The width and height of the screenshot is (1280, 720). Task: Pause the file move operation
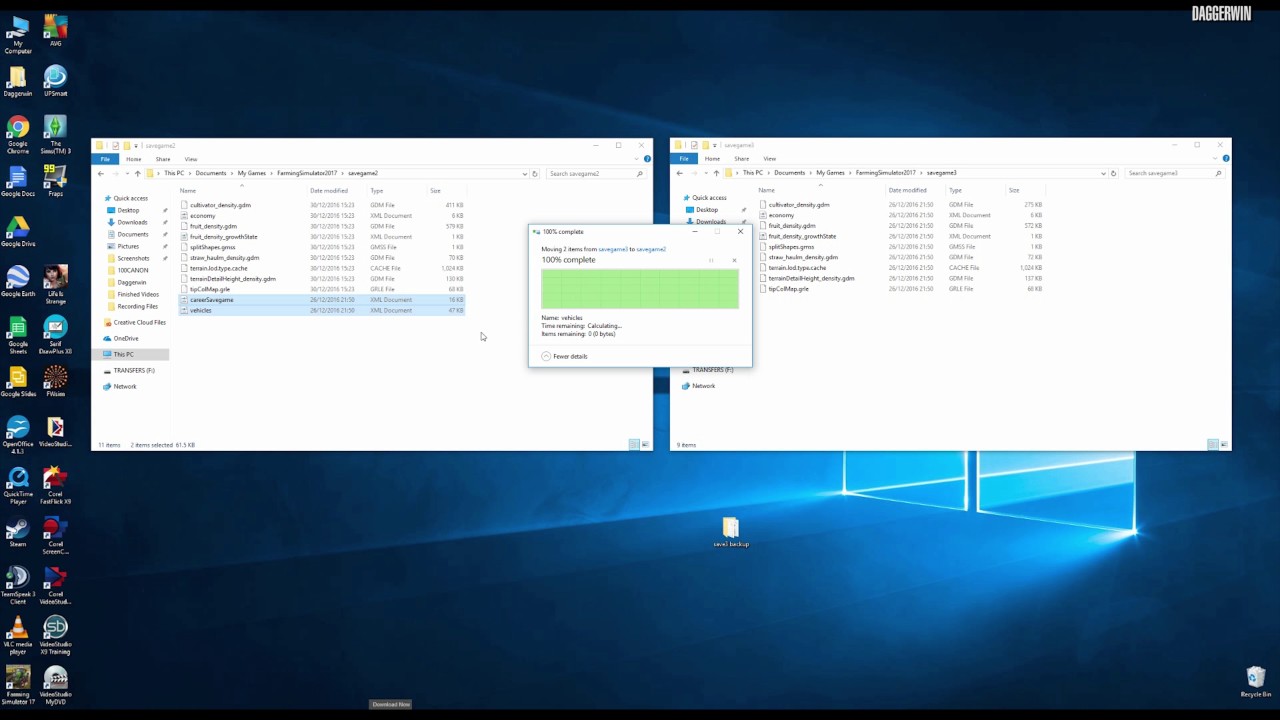(x=711, y=260)
